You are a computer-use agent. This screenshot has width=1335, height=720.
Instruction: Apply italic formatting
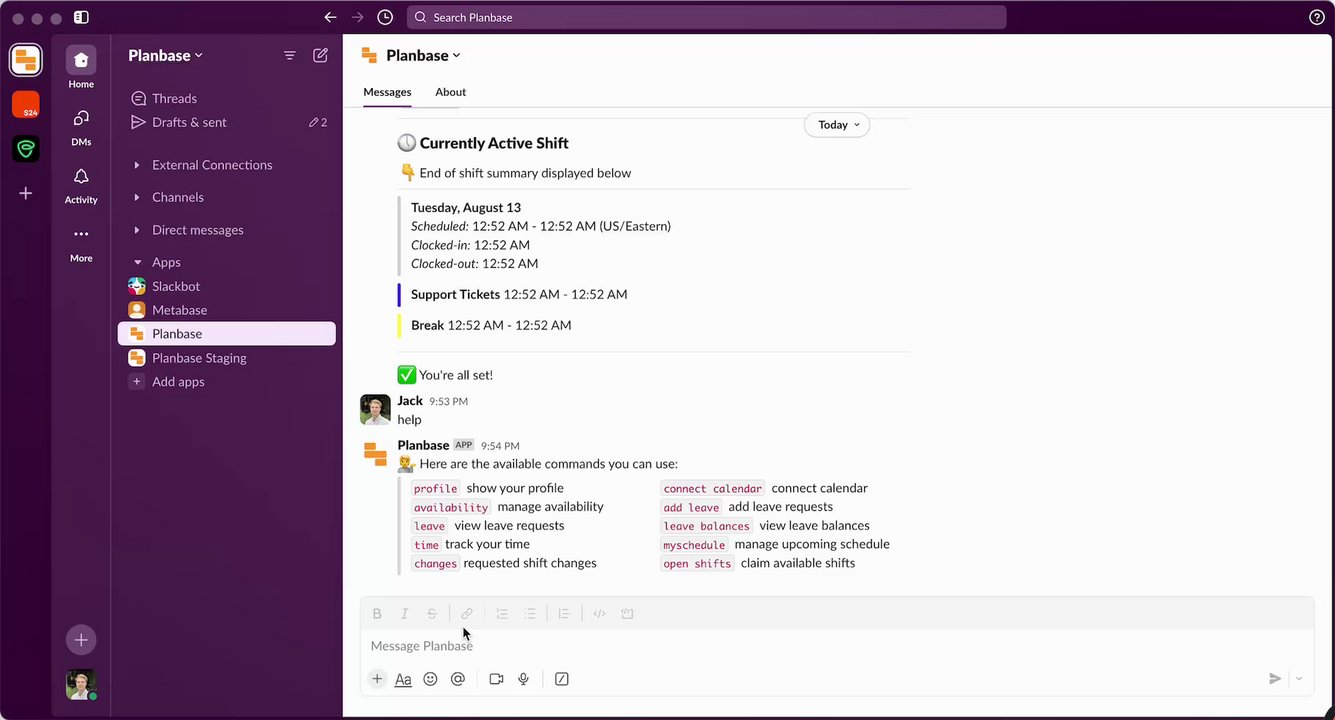click(x=404, y=614)
